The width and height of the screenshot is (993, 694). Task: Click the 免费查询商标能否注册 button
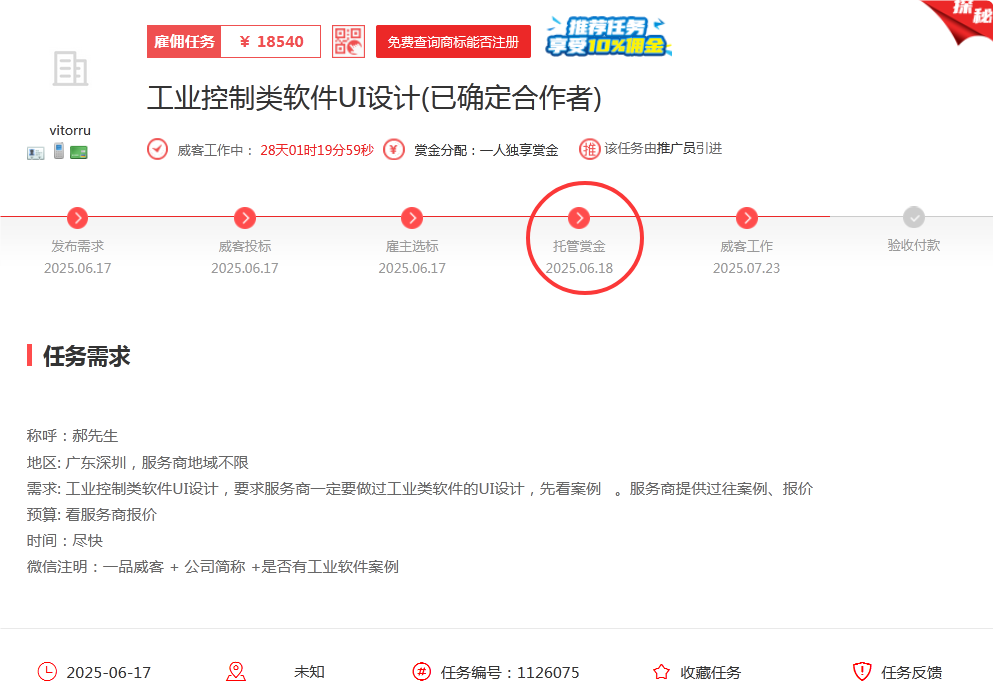click(x=452, y=41)
